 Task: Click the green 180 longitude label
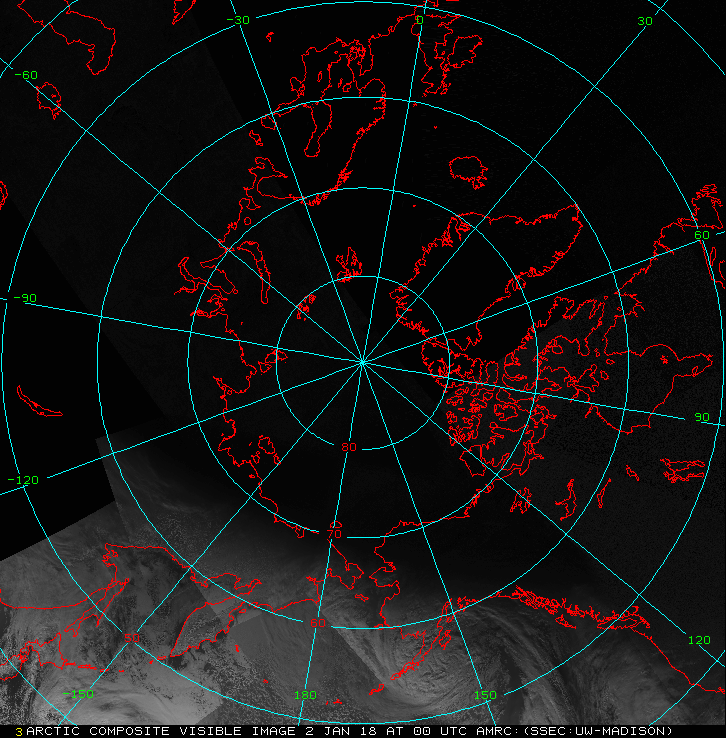tap(305, 695)
